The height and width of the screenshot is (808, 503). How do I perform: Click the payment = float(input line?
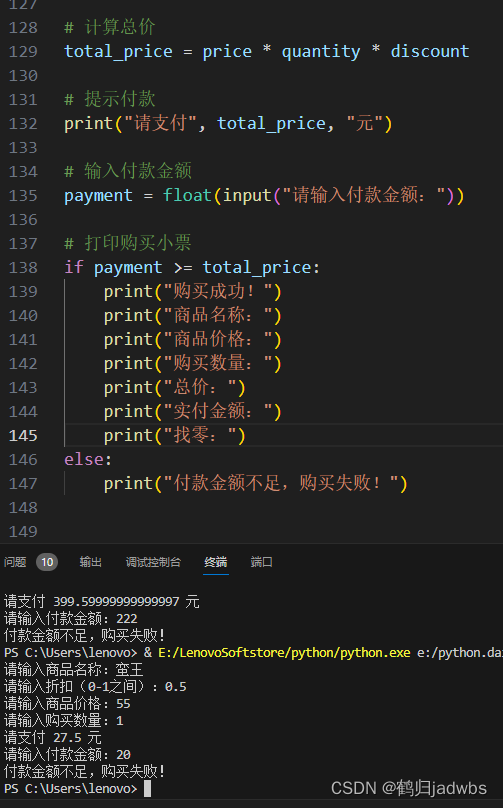click(264, 196)
